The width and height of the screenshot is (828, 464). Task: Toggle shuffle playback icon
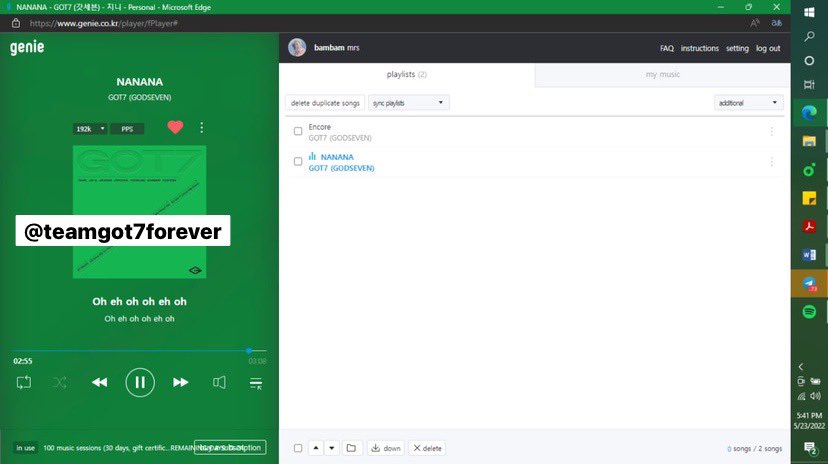click(x=60, y=382)
